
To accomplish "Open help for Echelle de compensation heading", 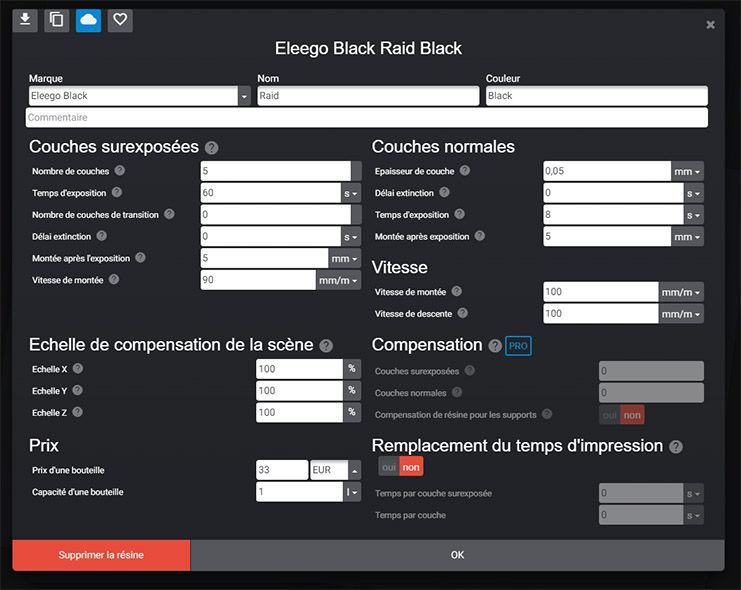I will tap(326, 346).
